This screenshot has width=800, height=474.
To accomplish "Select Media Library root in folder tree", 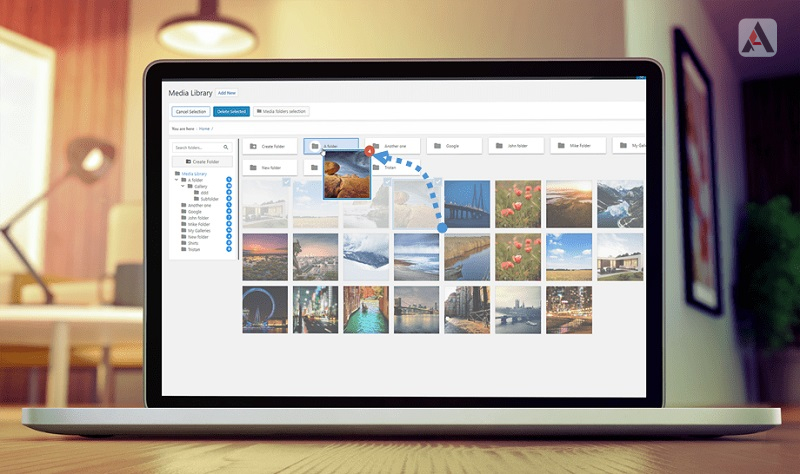I will click(193, 173).
